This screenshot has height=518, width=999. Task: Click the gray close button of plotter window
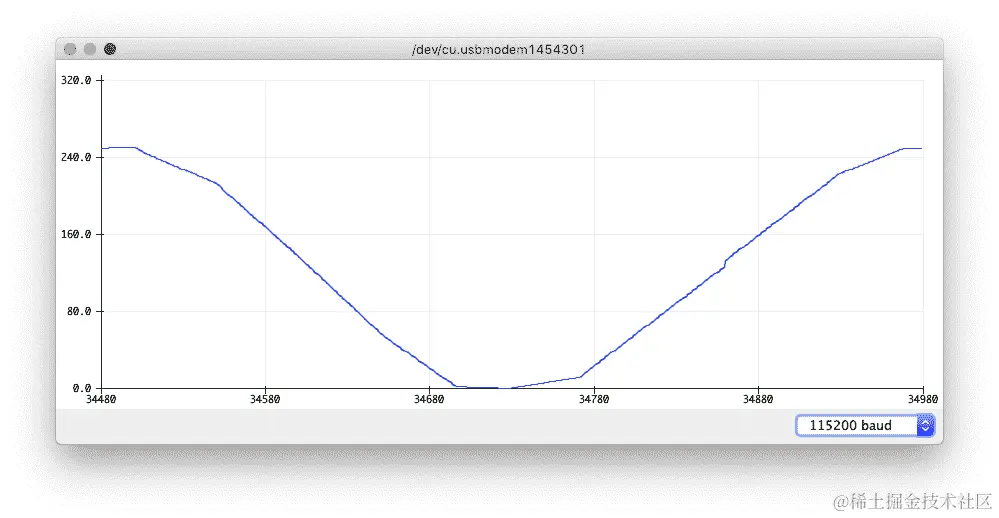pyautogui.click(x=70, y=49)
